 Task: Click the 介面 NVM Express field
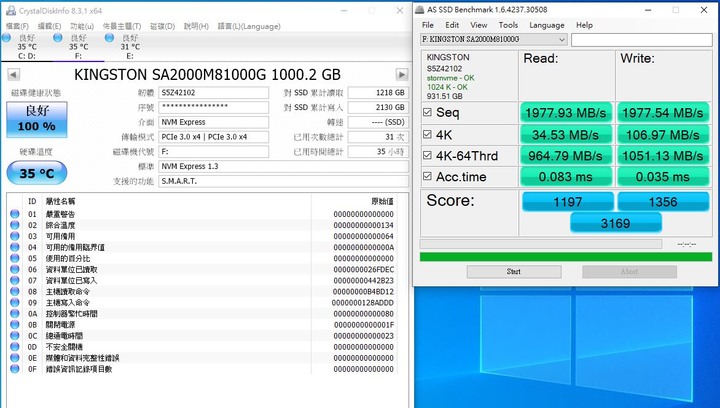[214, 122]
